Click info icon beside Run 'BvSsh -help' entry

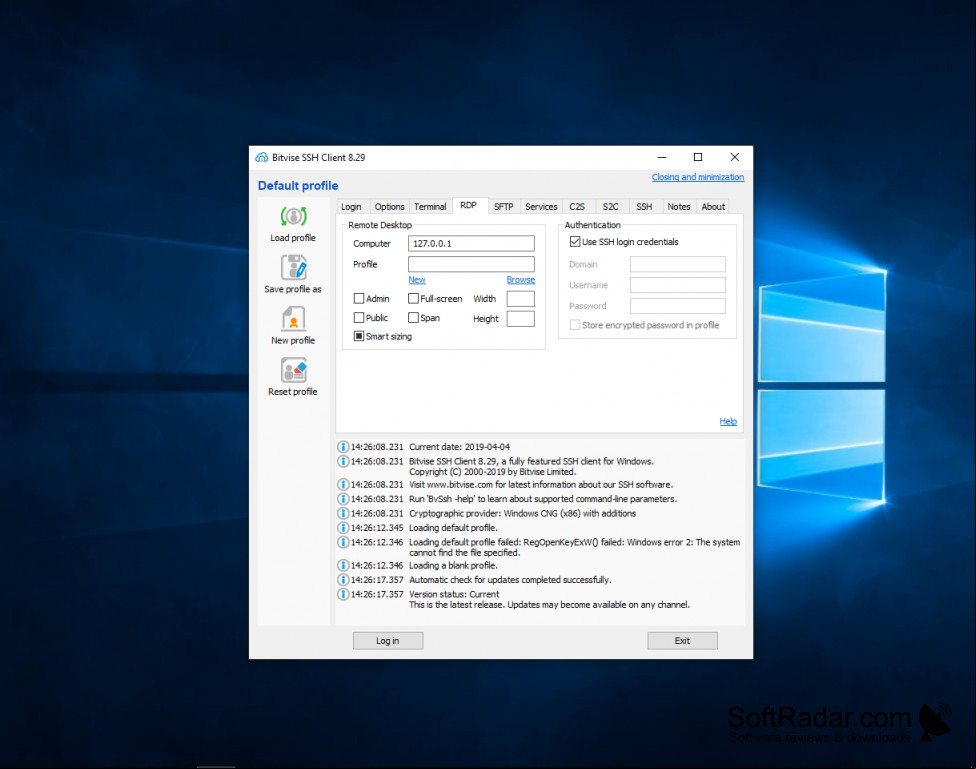[343, 499]
